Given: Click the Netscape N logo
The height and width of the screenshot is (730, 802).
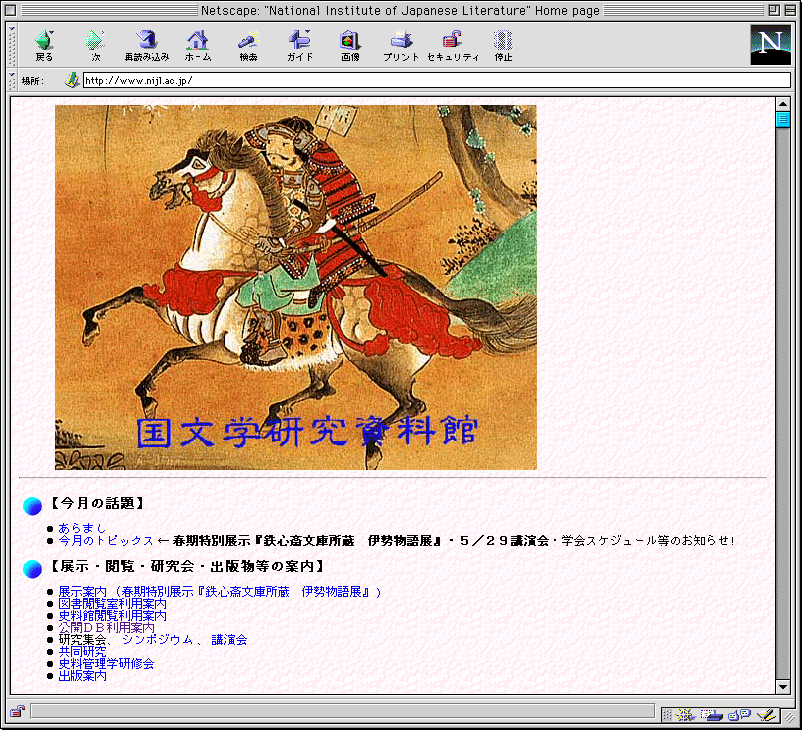Looking at the screenshot, I should [770, 45].
